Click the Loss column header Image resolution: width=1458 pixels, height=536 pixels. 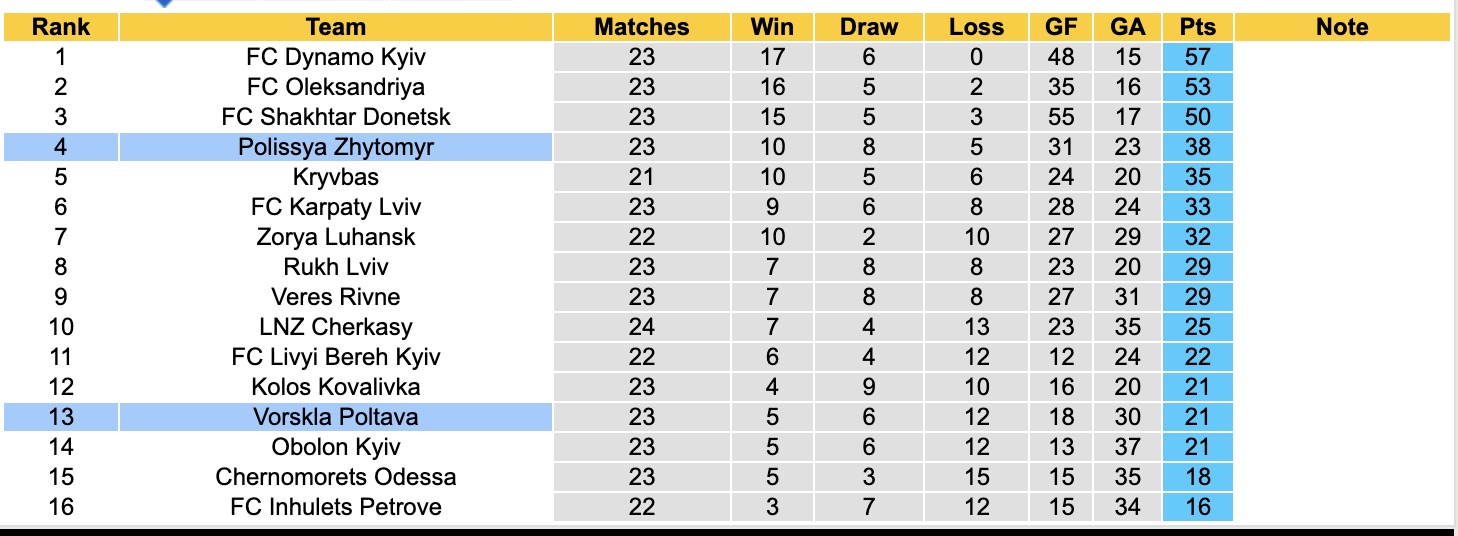pyautogui.click(x=976, y=27)
